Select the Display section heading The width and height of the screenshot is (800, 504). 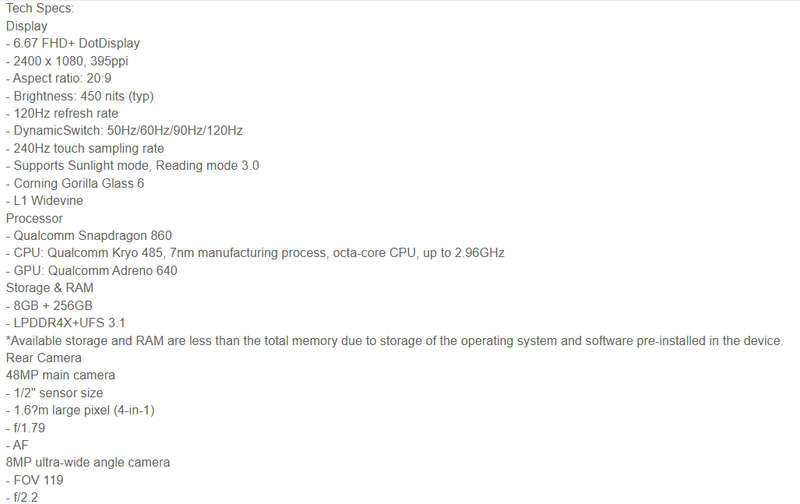(27, 26)
